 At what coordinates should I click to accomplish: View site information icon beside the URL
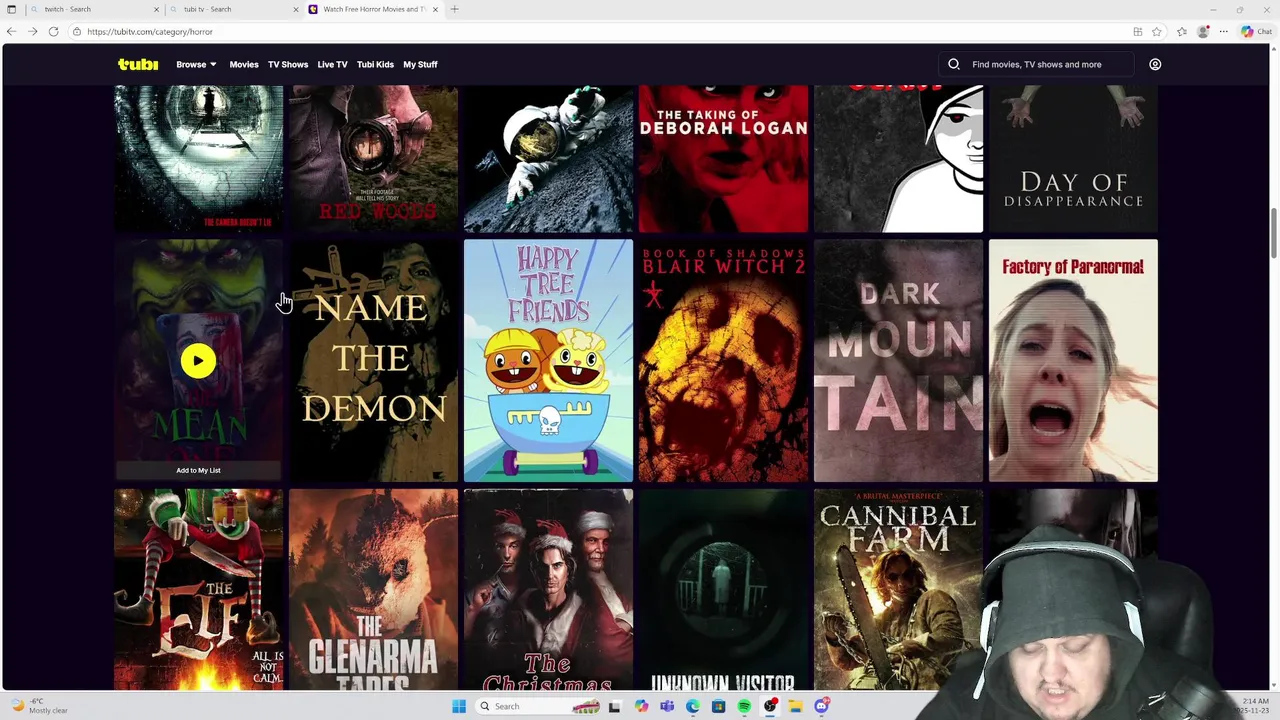point(76,32)
